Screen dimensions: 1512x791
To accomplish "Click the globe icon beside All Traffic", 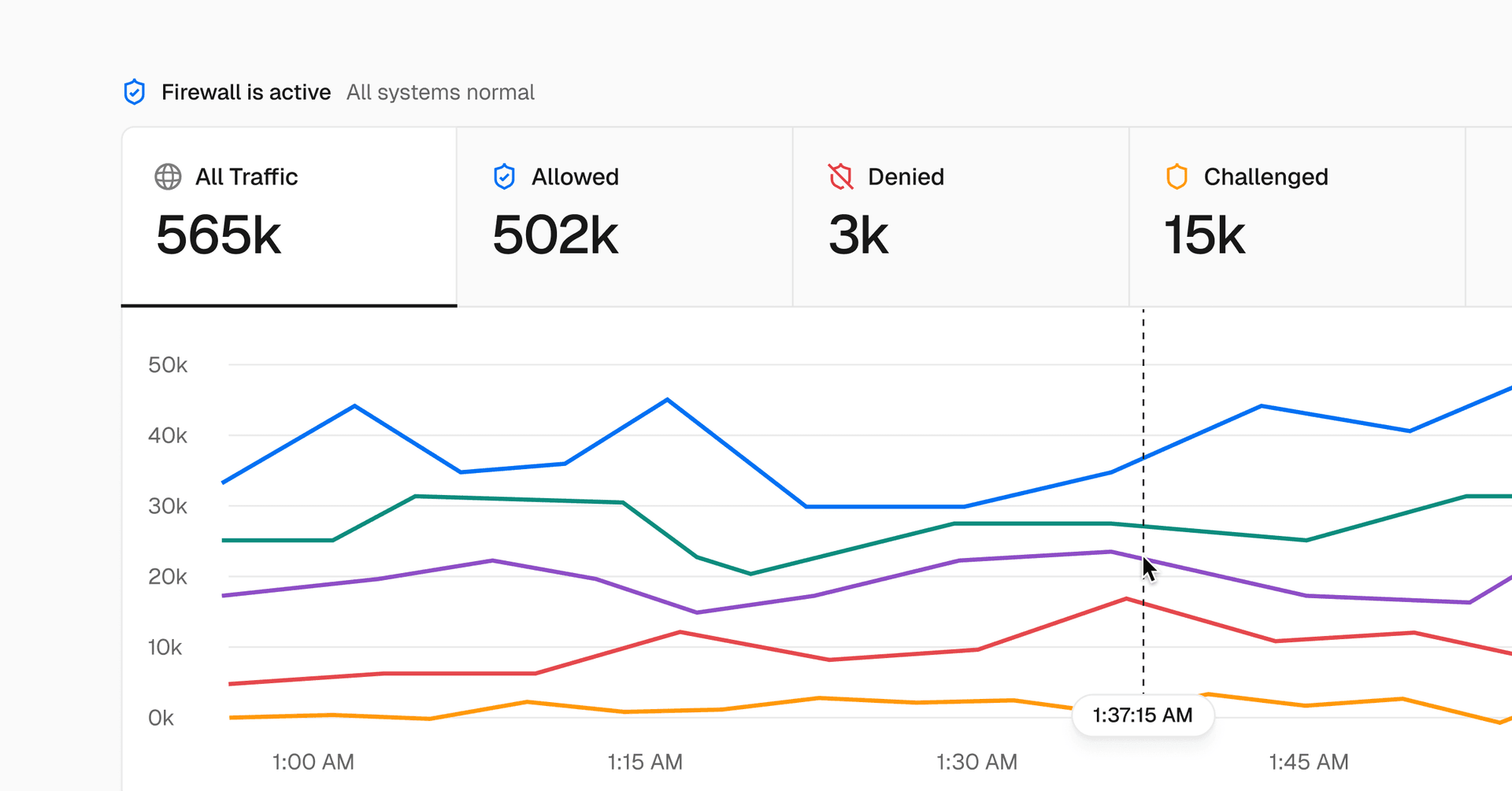I will tap(168, 177).
